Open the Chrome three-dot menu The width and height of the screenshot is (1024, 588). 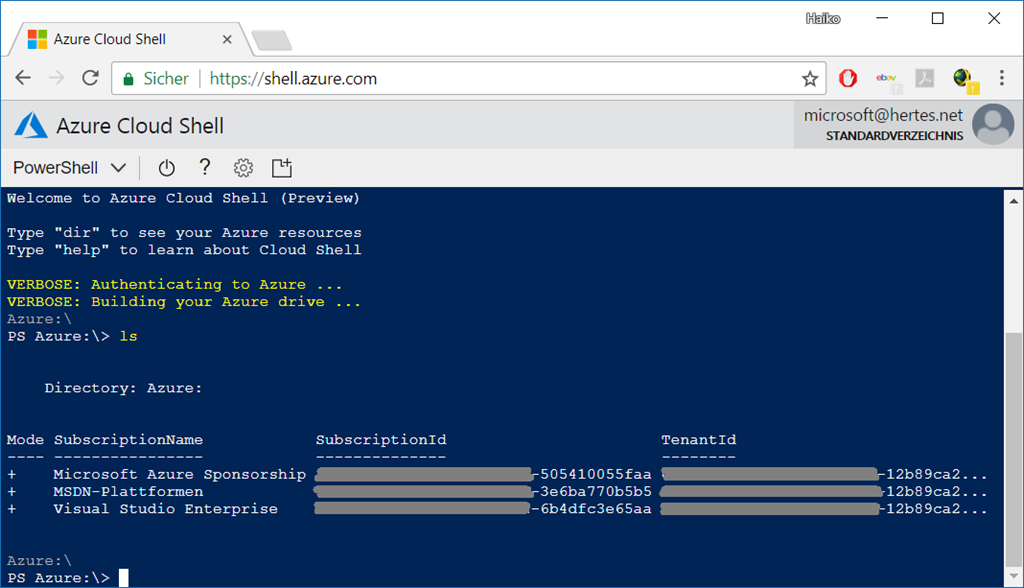click(1001, 78)
